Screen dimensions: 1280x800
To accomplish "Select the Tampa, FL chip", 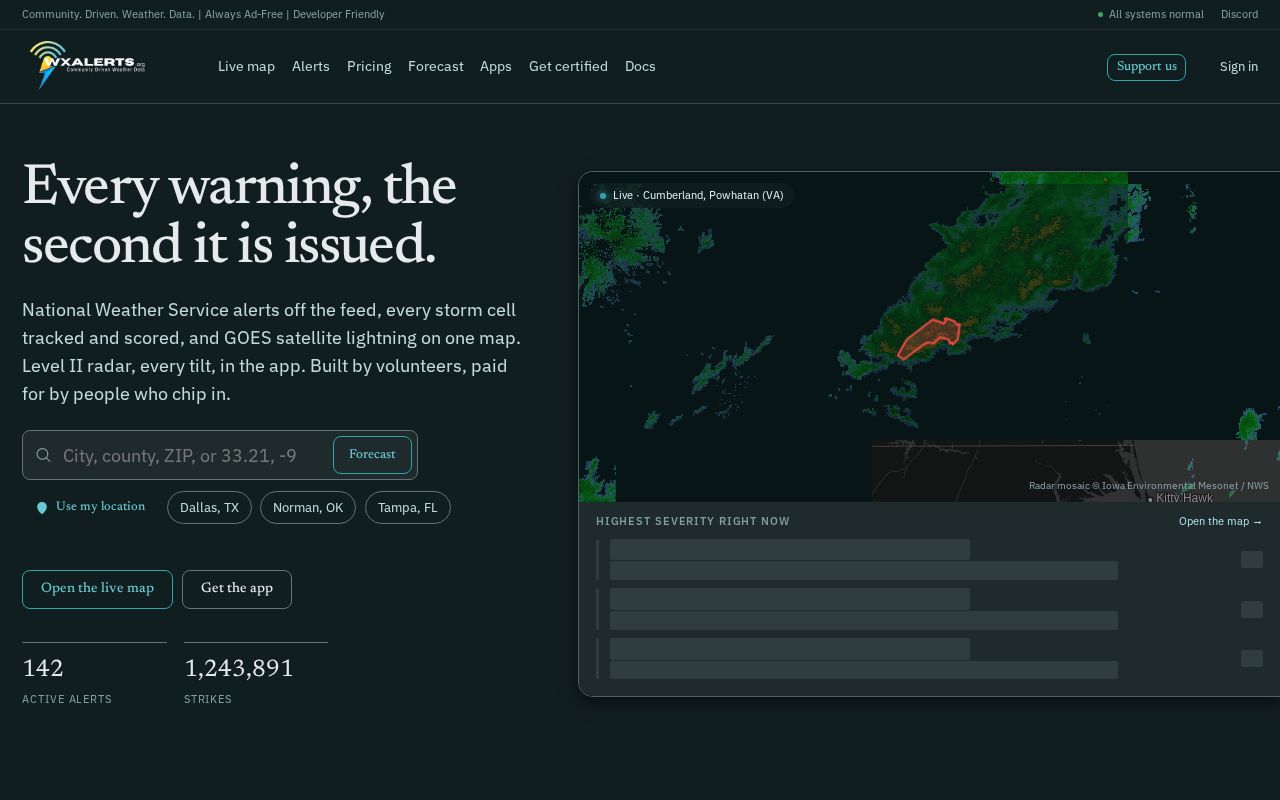I will click(408, 508).
